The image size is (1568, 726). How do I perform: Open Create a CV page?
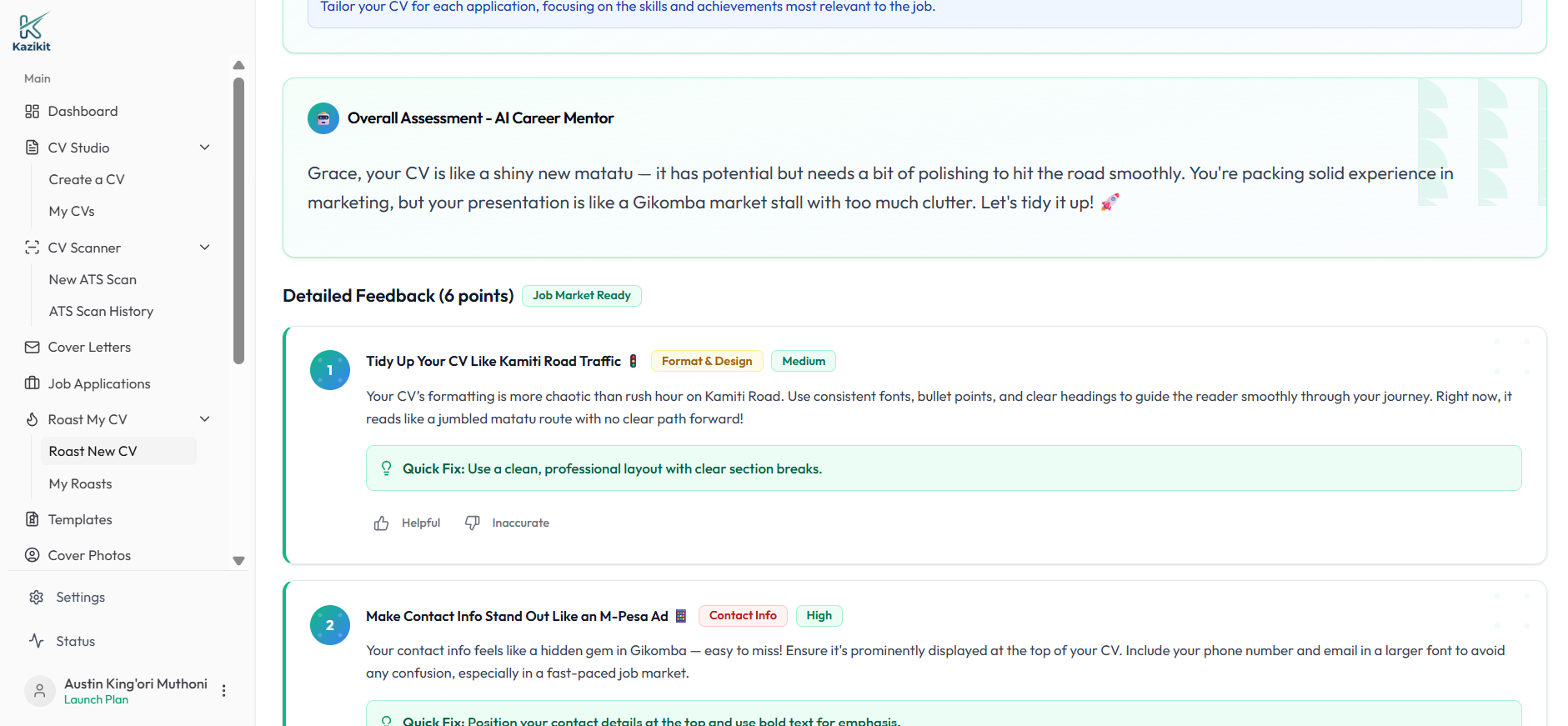[87, 180]
